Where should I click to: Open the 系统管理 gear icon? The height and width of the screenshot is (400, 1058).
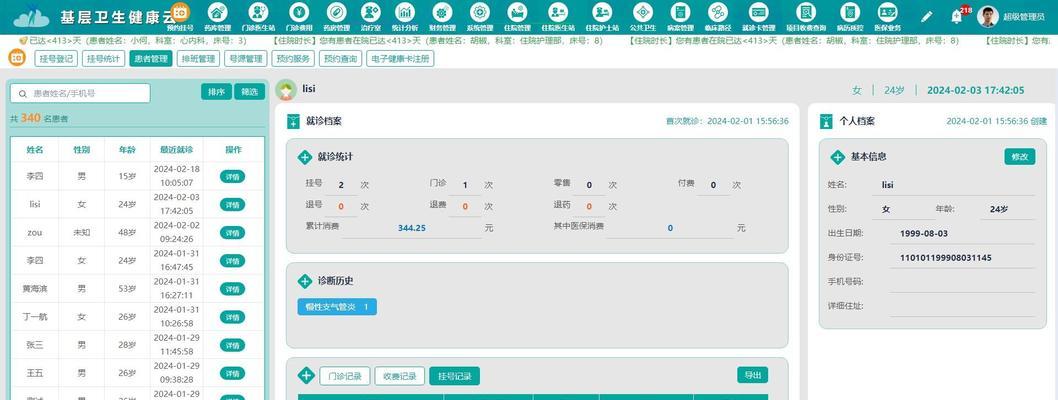coord(479,14)
